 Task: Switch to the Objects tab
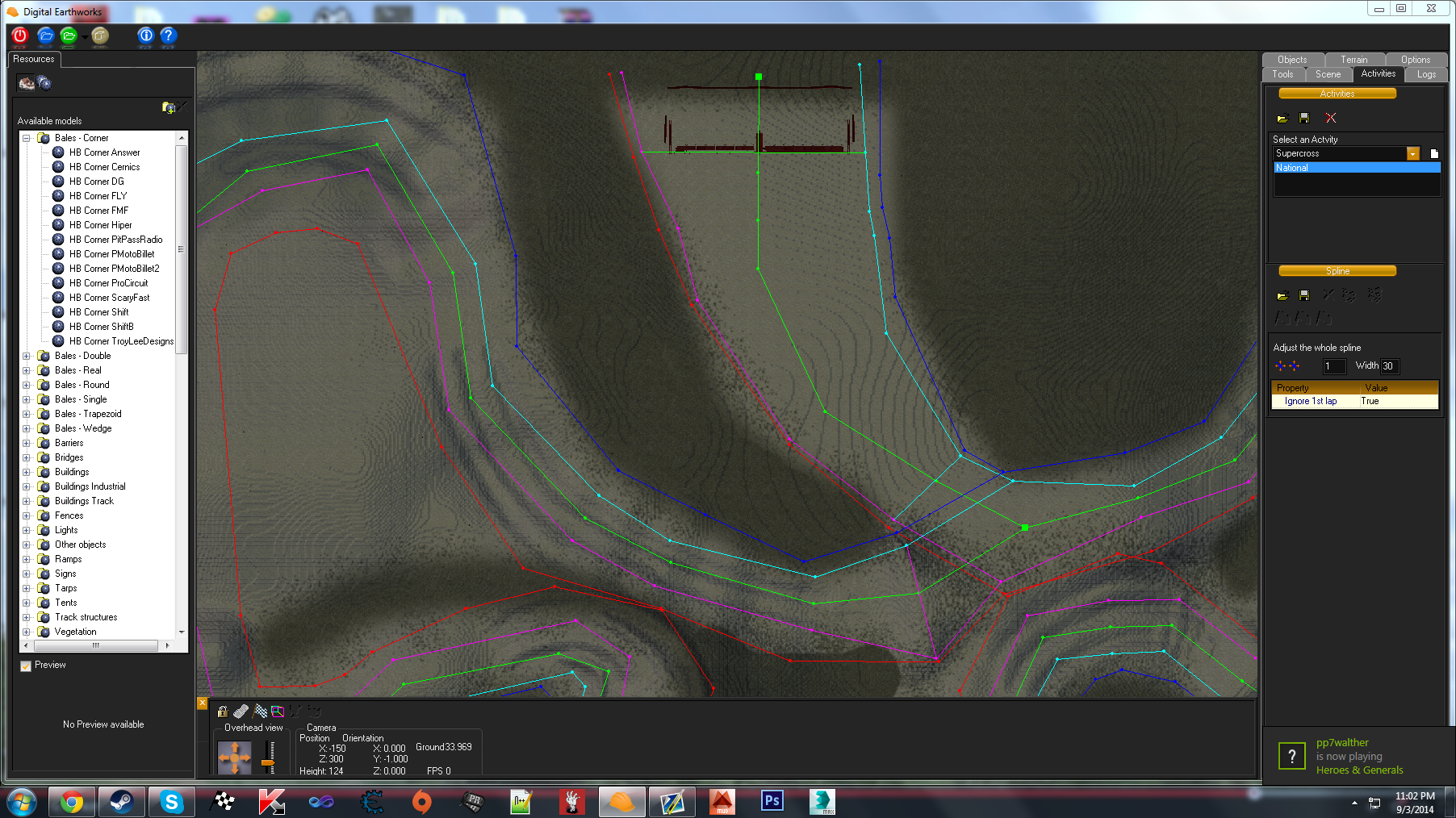(x=1292, y=60)
